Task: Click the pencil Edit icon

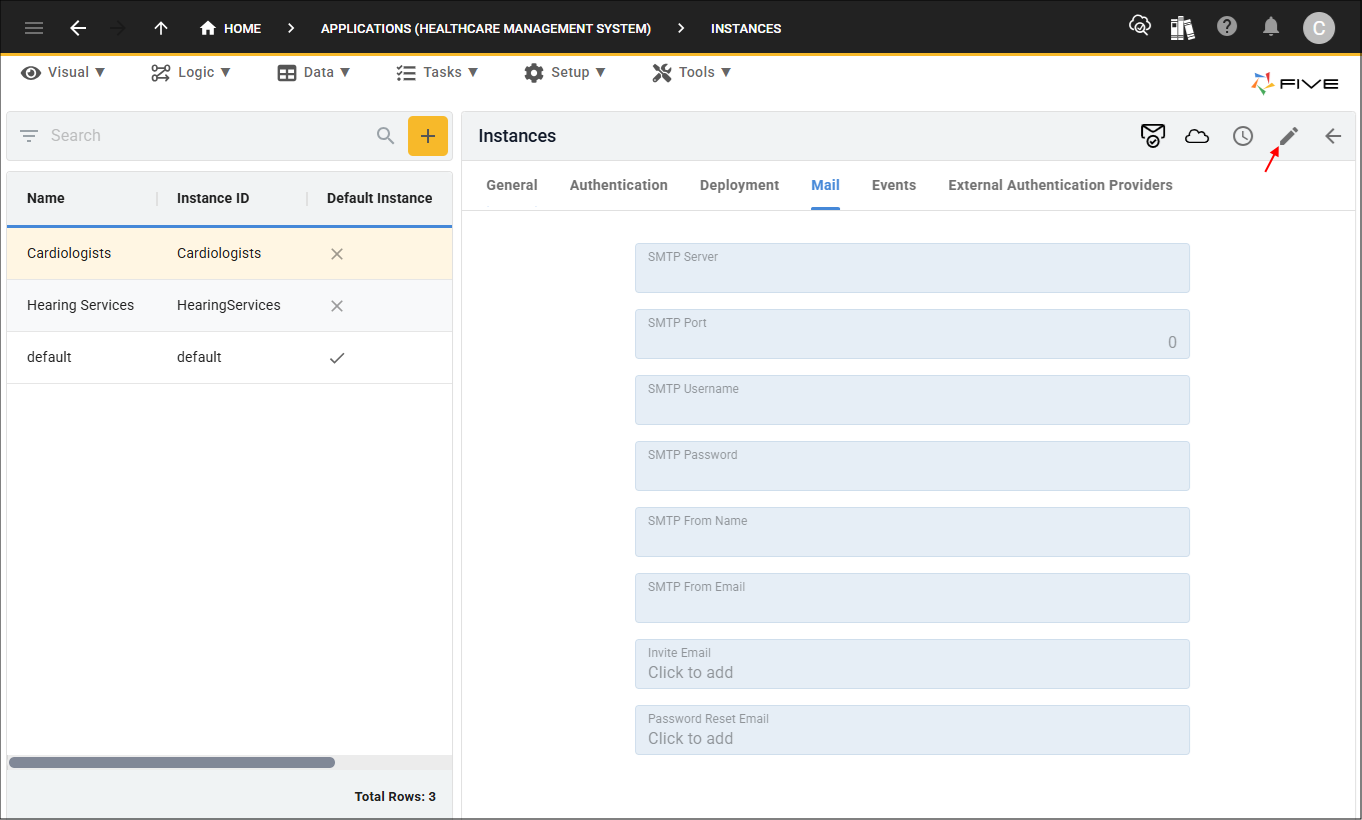Action: coord(1288,136)
